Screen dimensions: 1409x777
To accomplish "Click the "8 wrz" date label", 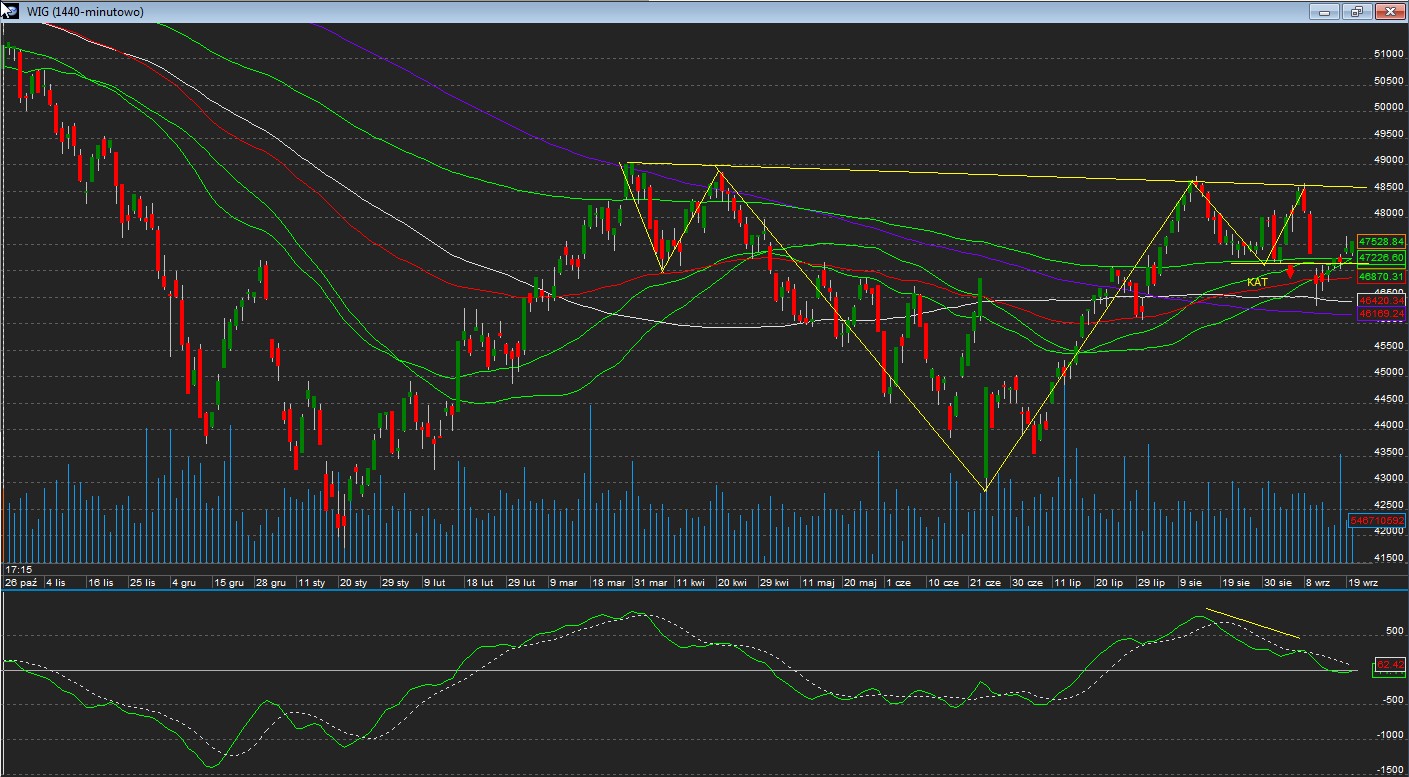I will click(x=1320, y=581).
